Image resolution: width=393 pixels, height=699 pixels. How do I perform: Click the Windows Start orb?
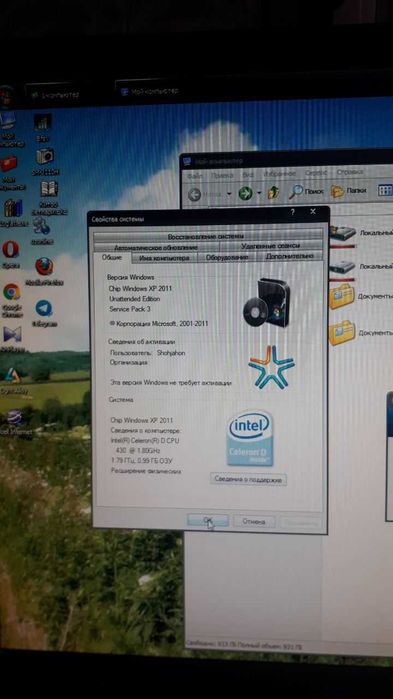tap(7, 96)
